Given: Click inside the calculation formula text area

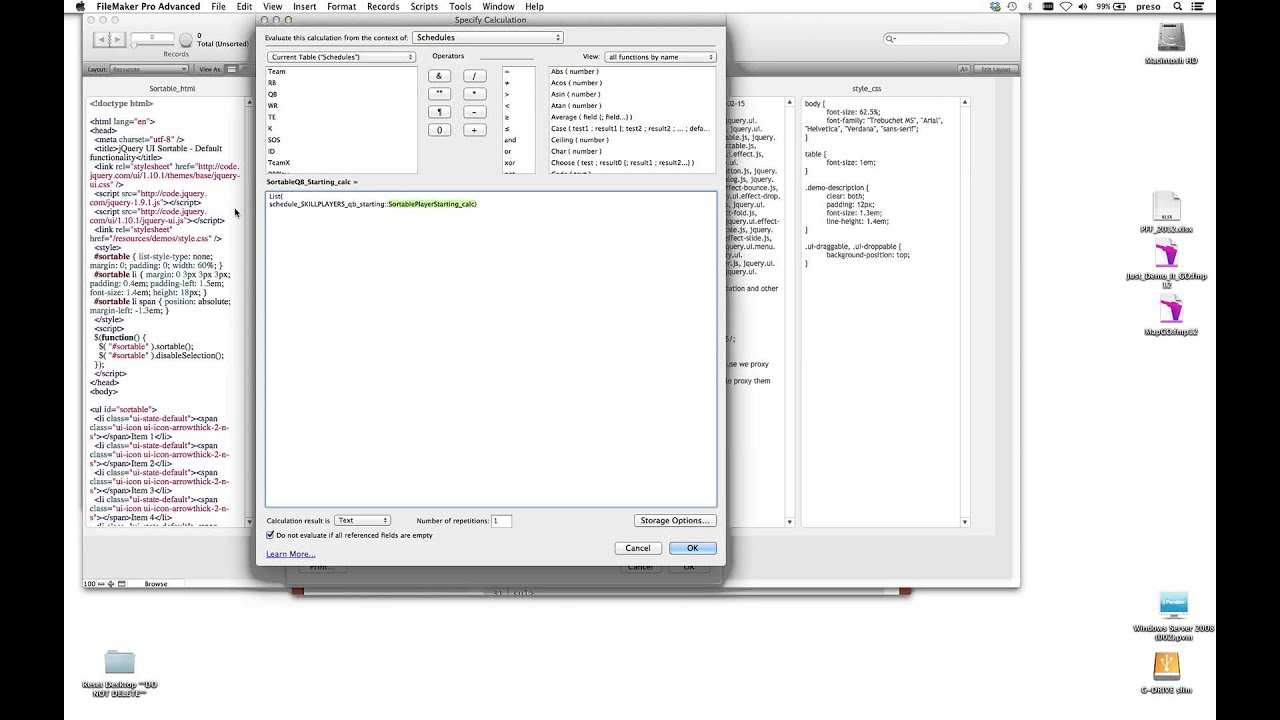Looking at the screenshot, I should coord(491,349).
